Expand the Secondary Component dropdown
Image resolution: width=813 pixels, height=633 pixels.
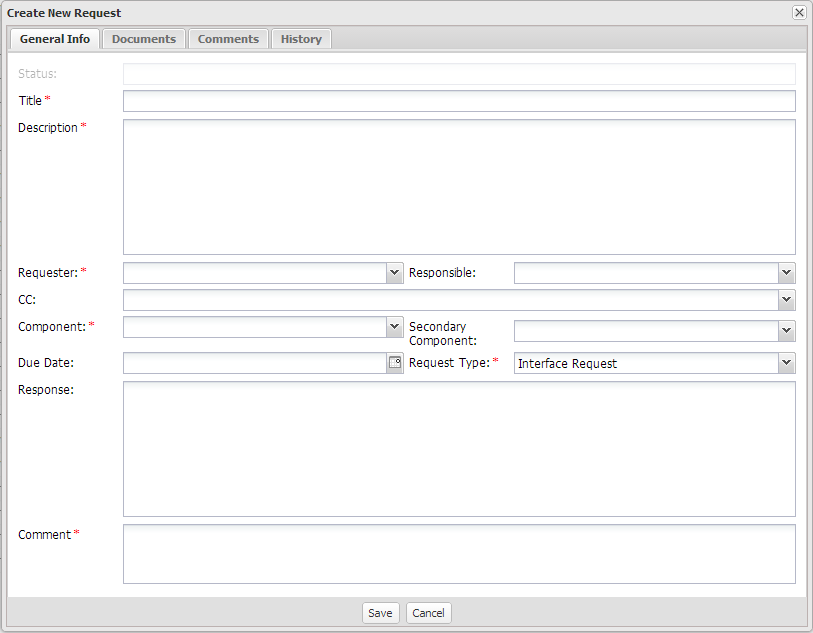[786, 330]
